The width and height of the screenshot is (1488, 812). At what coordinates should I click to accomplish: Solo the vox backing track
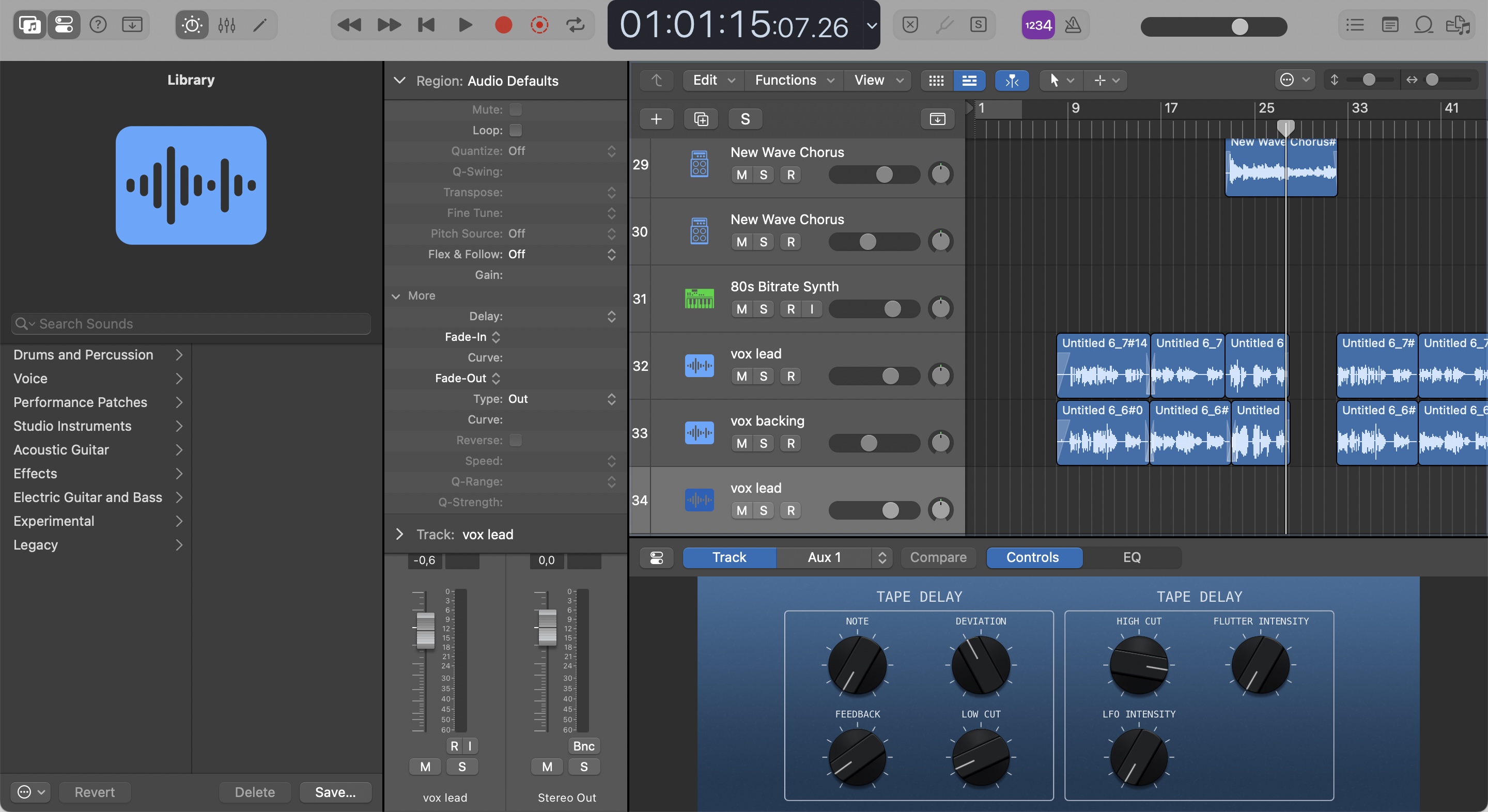pyautogui.click(x=763, y=444)
